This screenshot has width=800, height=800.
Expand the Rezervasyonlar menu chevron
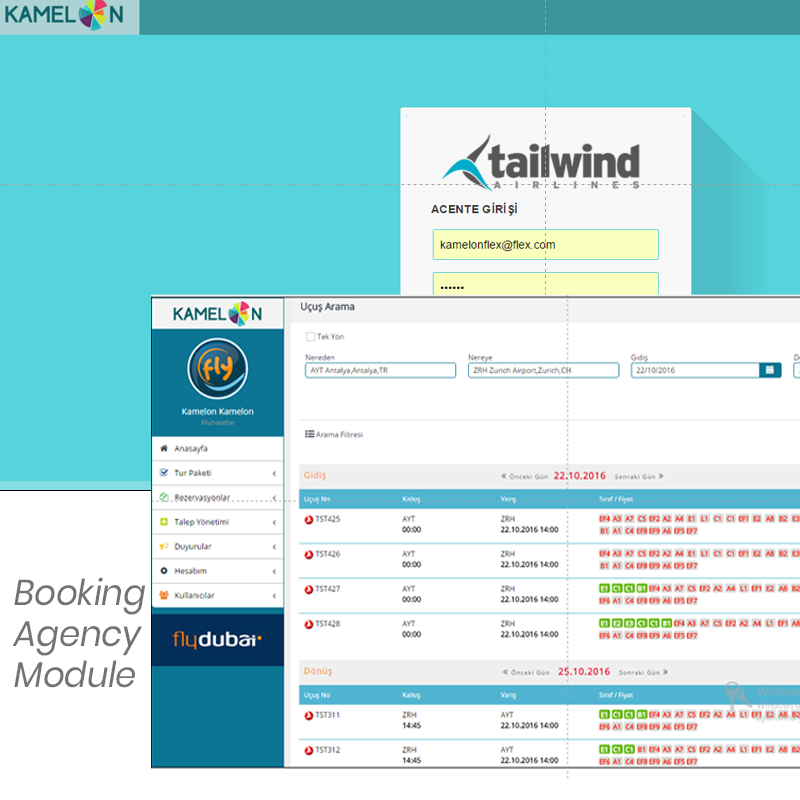[x=274, y=497]
